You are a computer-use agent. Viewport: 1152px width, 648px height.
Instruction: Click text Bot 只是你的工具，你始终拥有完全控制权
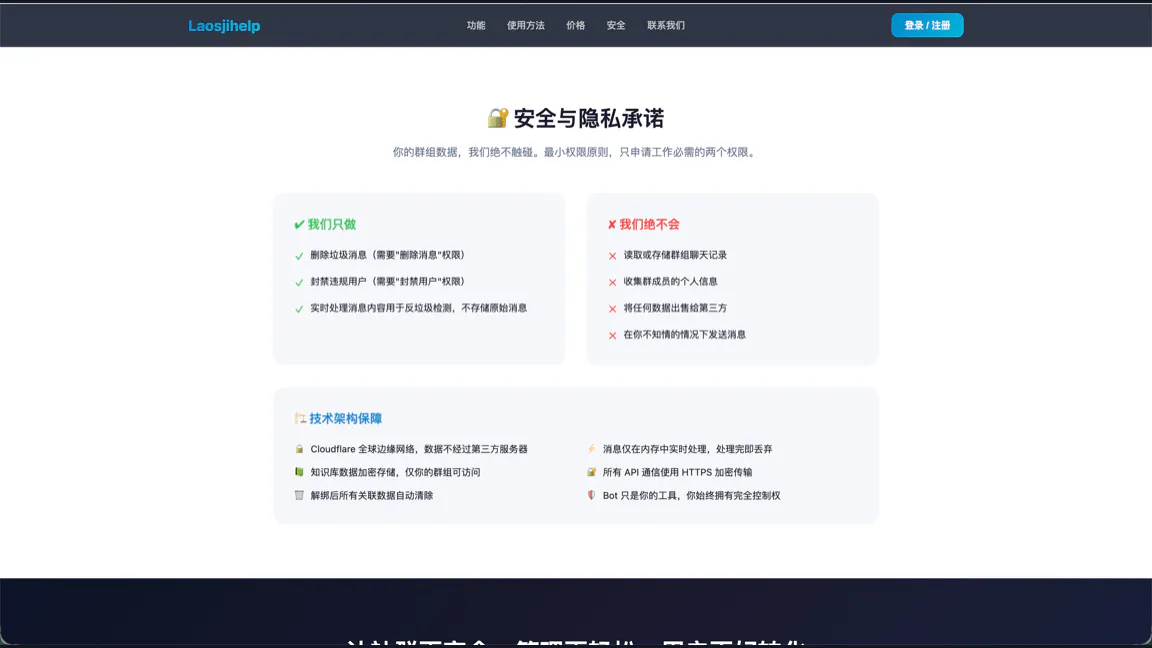tap(691, 496)
